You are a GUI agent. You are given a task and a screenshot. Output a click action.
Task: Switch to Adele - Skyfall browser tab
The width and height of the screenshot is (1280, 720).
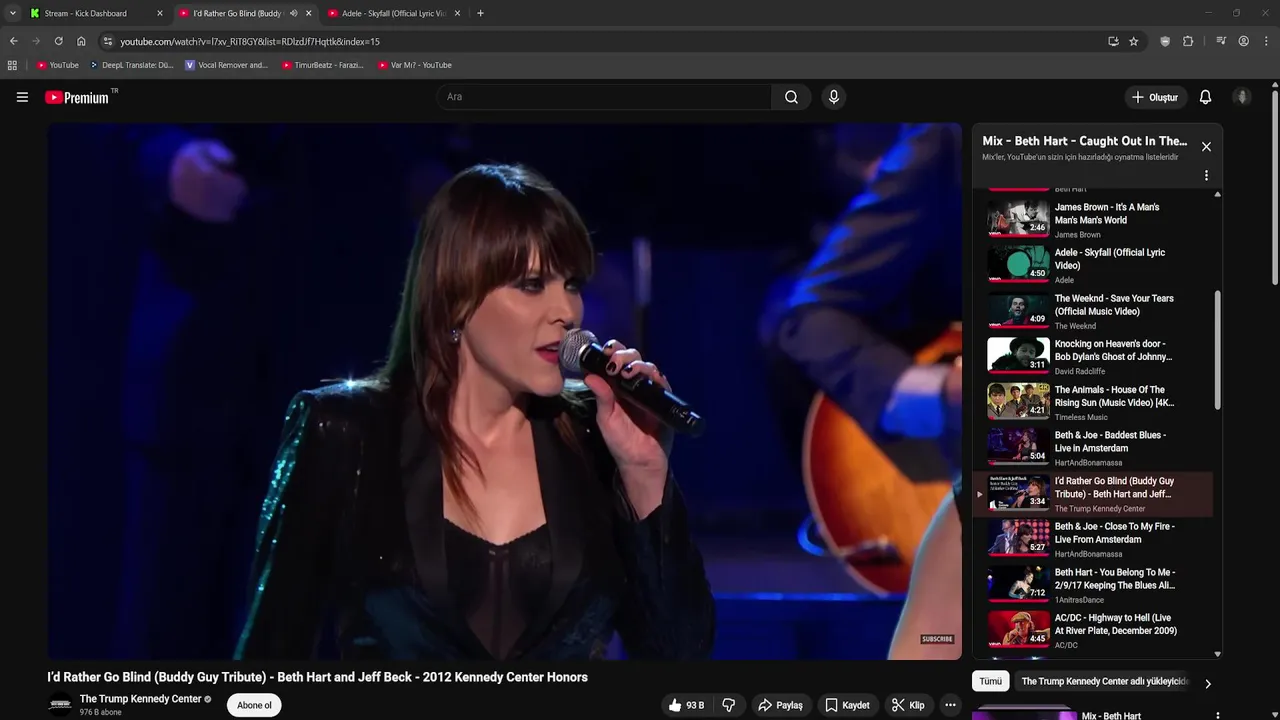point(394,13)
